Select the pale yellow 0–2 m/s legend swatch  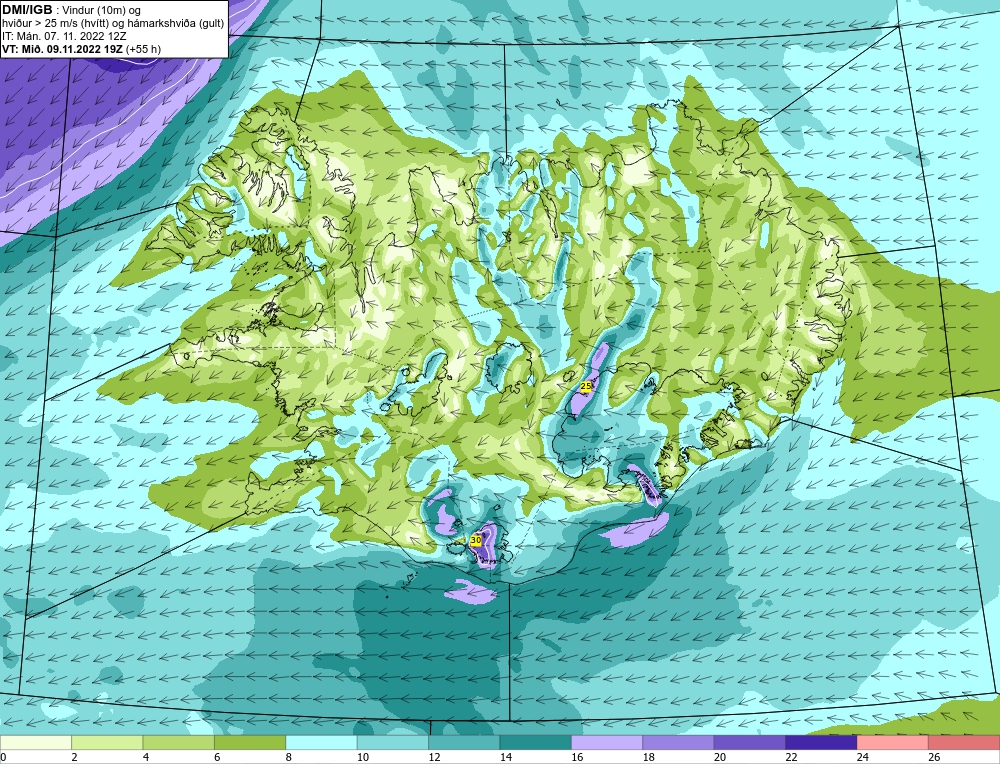(x=36, y=742)
